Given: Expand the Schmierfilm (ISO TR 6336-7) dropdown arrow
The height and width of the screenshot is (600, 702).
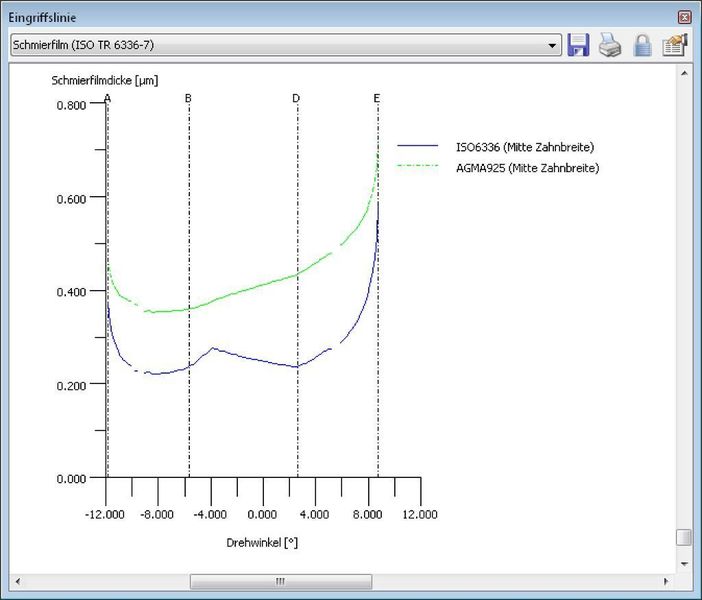Looking at the screenshot, I should pos(554,46).
